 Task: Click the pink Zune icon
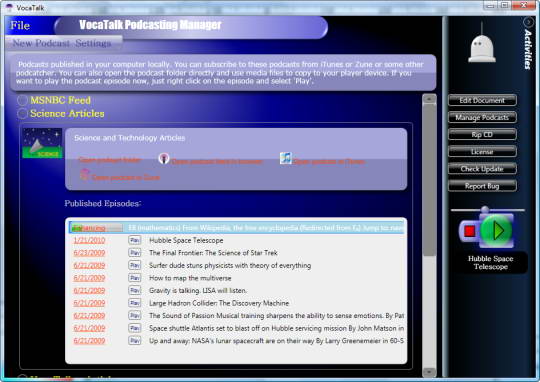[x=84, y=174]
